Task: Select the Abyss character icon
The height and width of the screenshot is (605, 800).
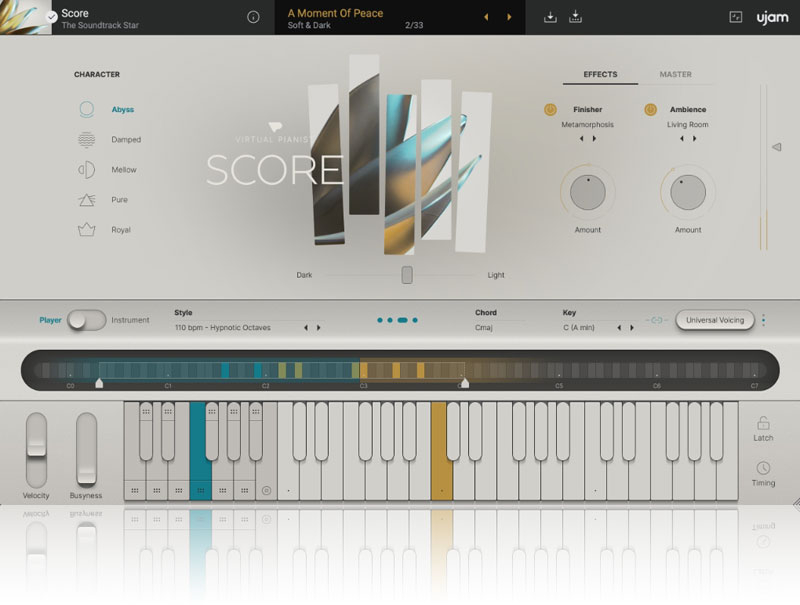Action: (x=87, y=109)
